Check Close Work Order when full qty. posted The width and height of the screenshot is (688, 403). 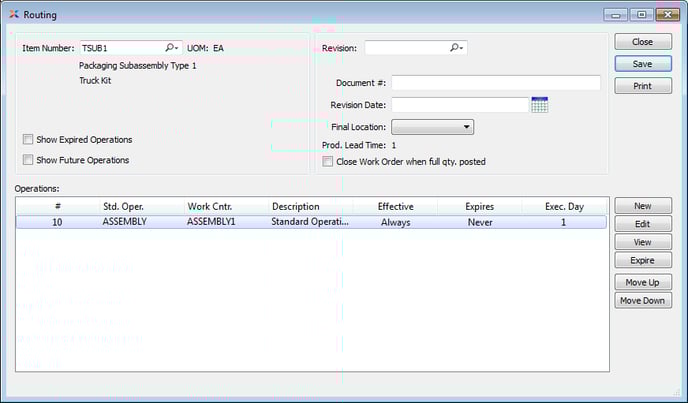(328, 161)
